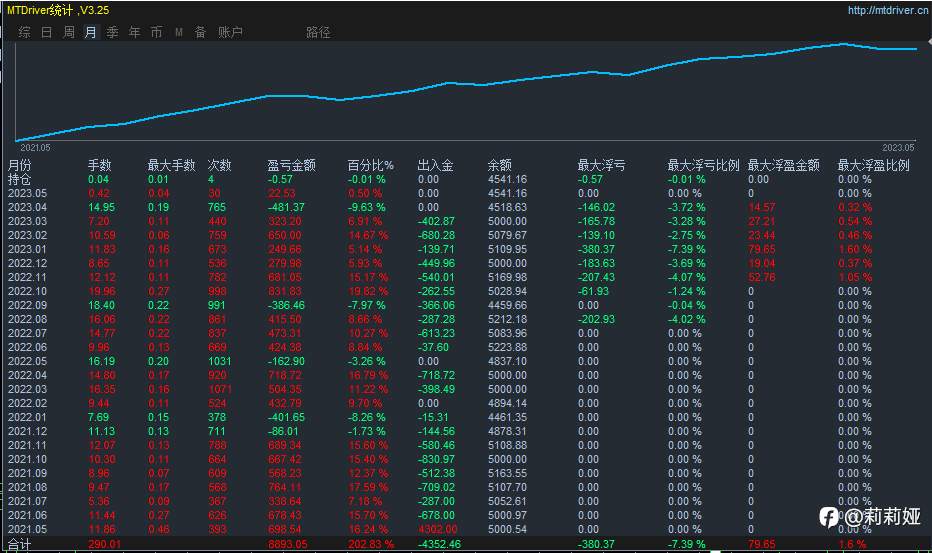This screenshot has height=553, width=932.
Task: Click the 19.82 % percentage for 2022.10
Action: [368, 291]
